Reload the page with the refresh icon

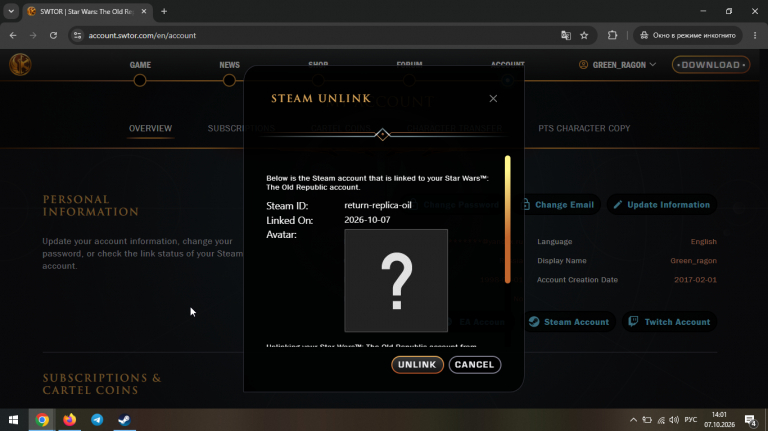[x=53, y=35]
